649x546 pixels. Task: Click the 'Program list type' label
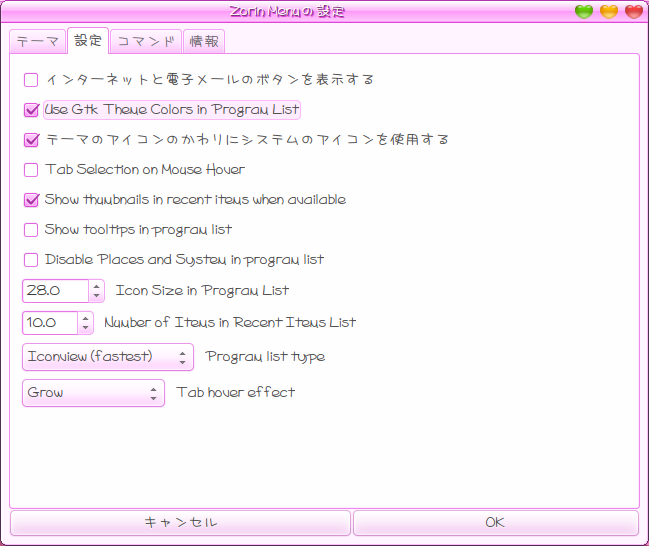265,357
